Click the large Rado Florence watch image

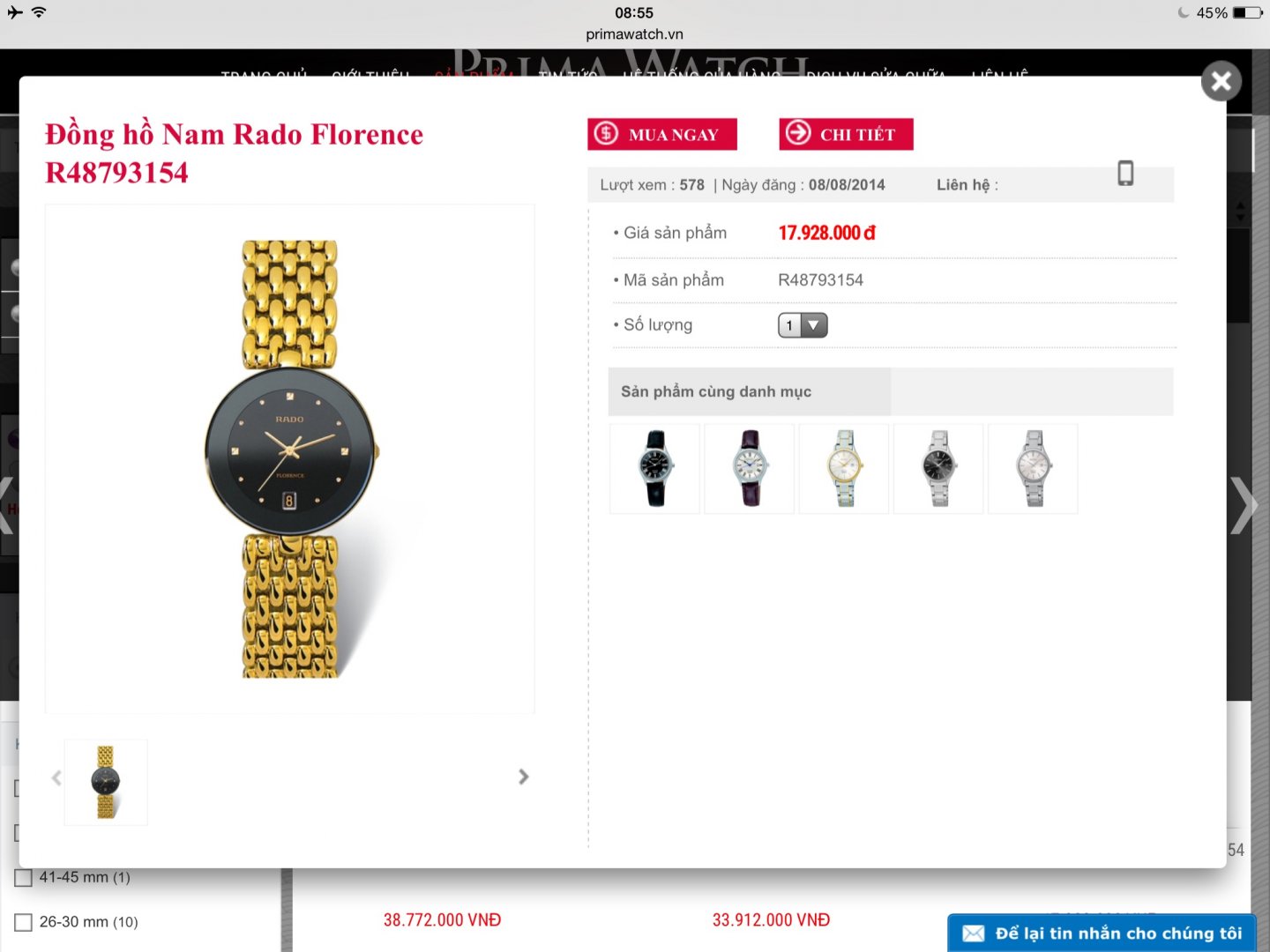pyautogui.click(x=290, y=459)
